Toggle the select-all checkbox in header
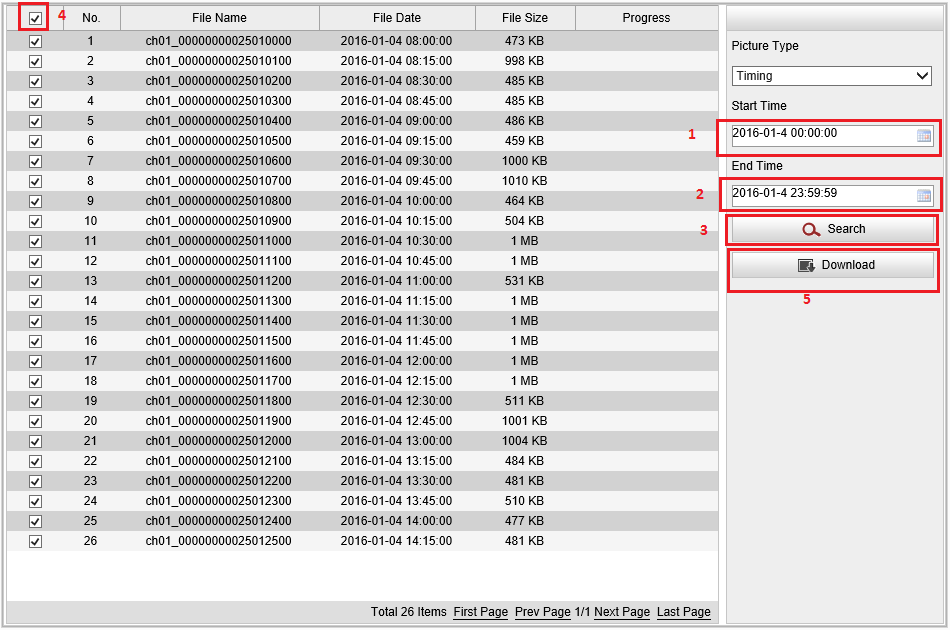The height and width of the screenshot is (630, 950). point(36,18)
